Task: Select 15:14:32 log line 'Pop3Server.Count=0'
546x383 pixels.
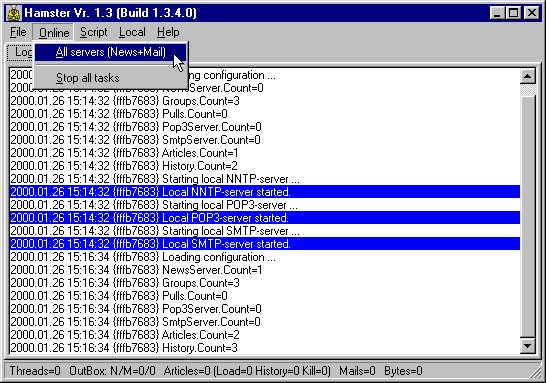Action: [x=265, y=127]
